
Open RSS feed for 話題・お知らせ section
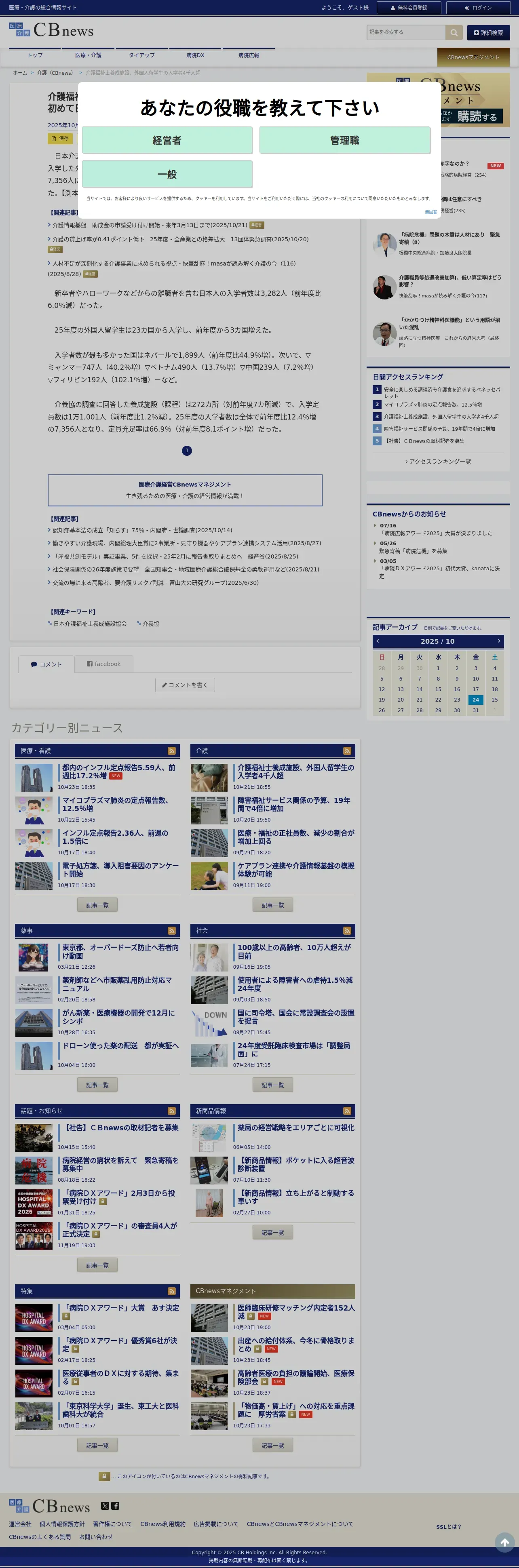(x=172, y=1111)
